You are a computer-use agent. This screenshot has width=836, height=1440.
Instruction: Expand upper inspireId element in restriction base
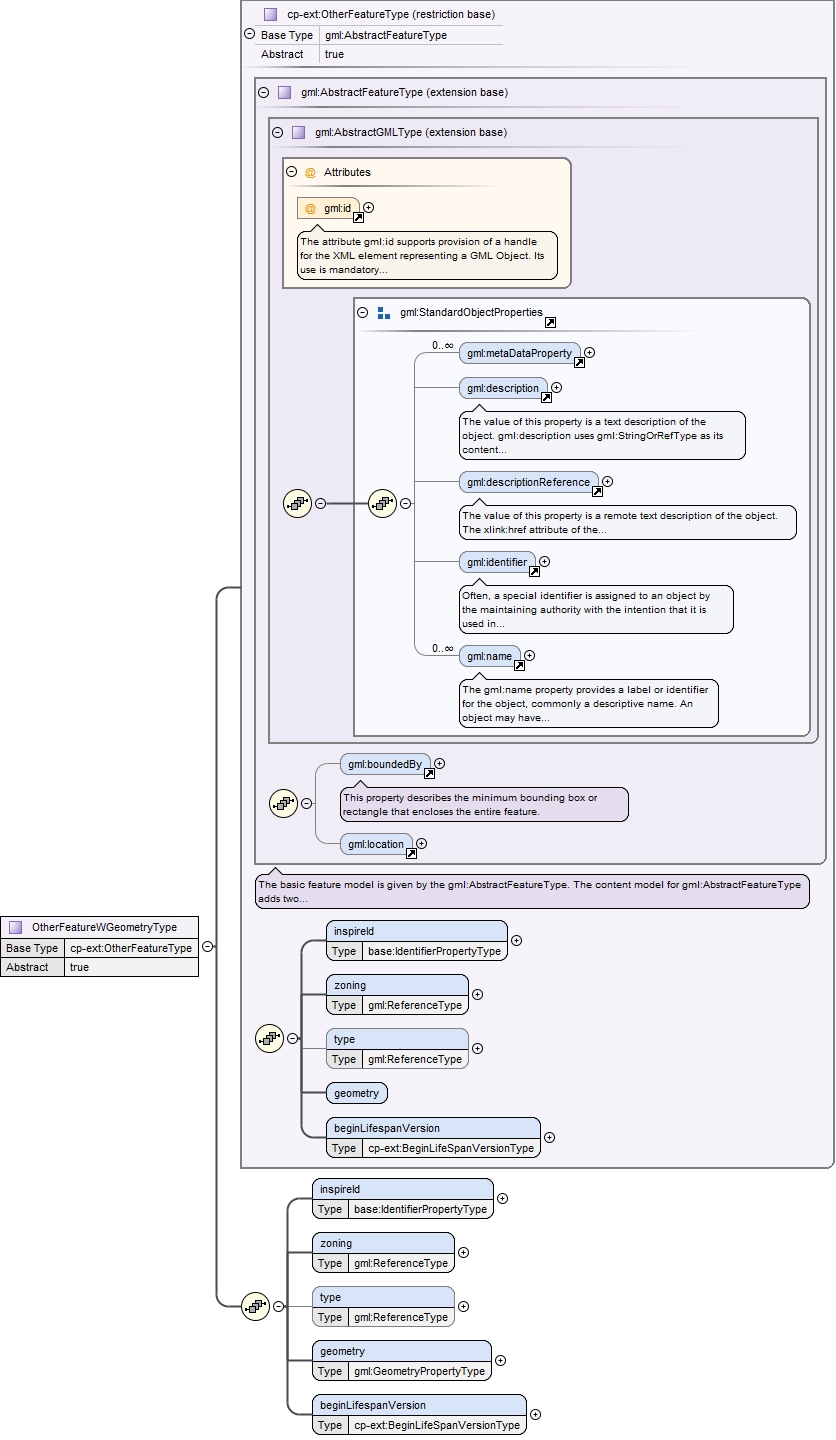click(x=517, y=940)
